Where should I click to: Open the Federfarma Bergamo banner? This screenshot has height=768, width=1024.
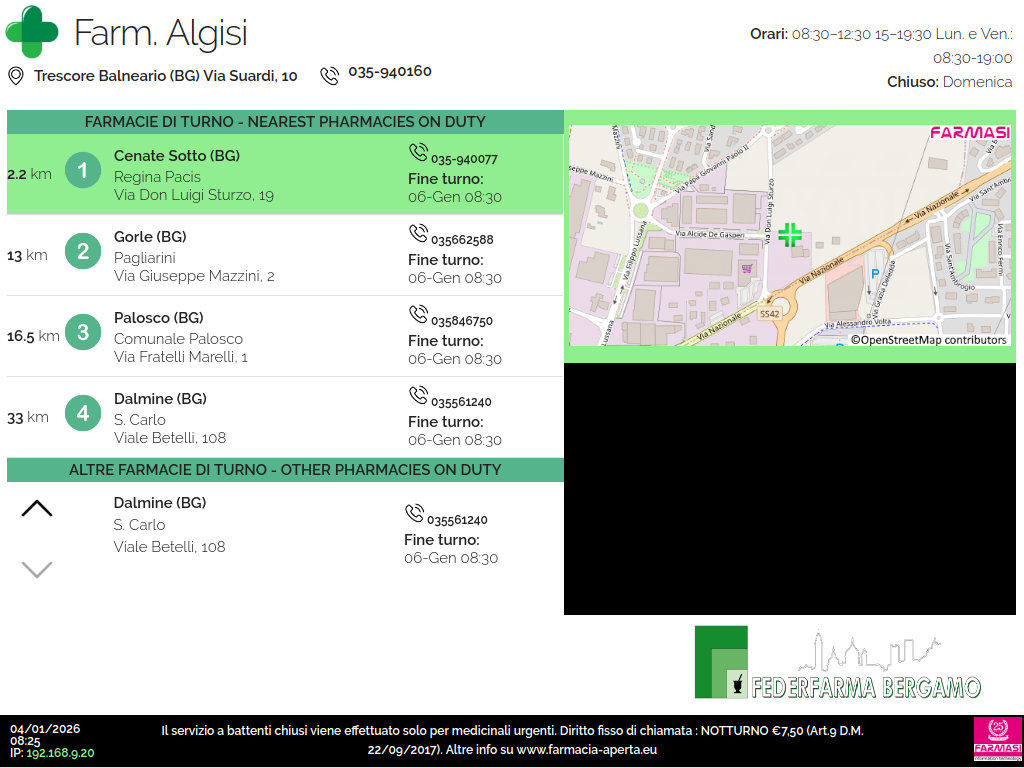(x=838, y=663)
